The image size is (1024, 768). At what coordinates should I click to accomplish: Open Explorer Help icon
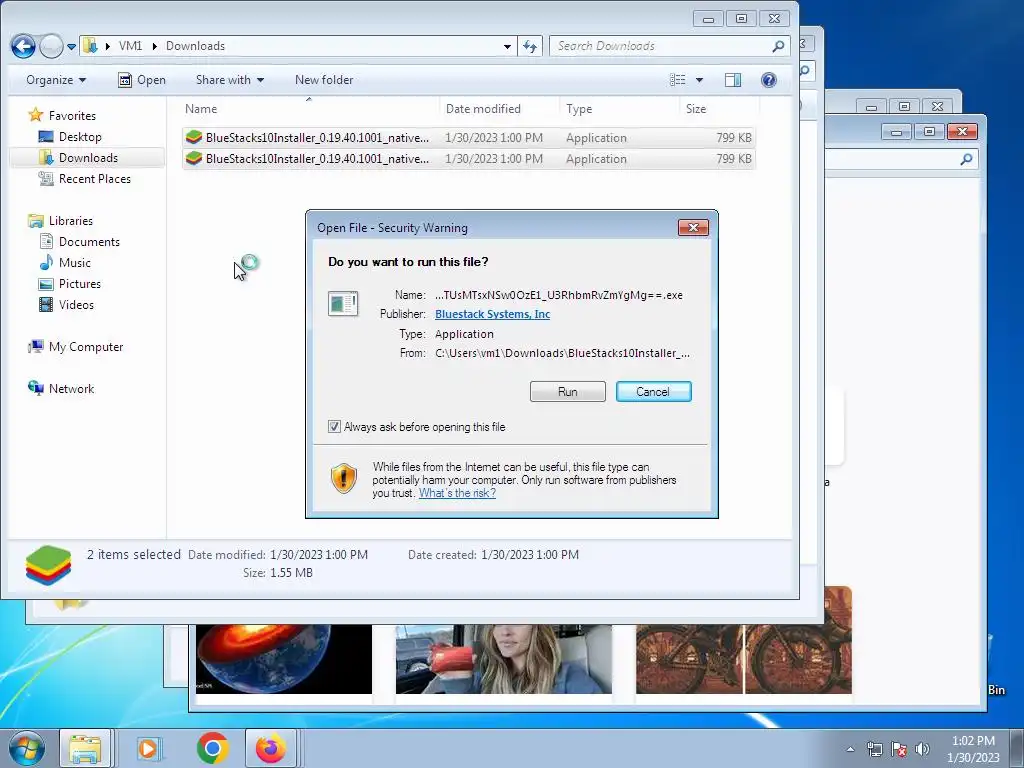click(769, 80)
